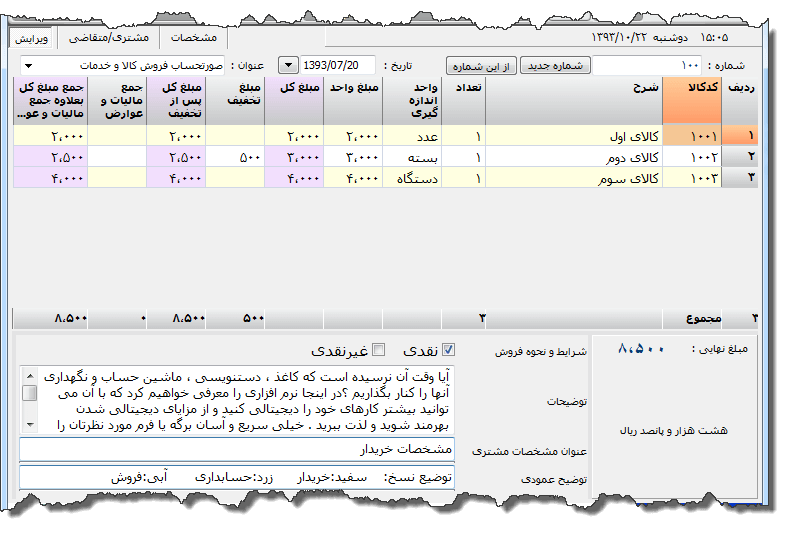The image size is (785, 534).
Task: Click in the شماره number field
Action: tap(650, 65)
